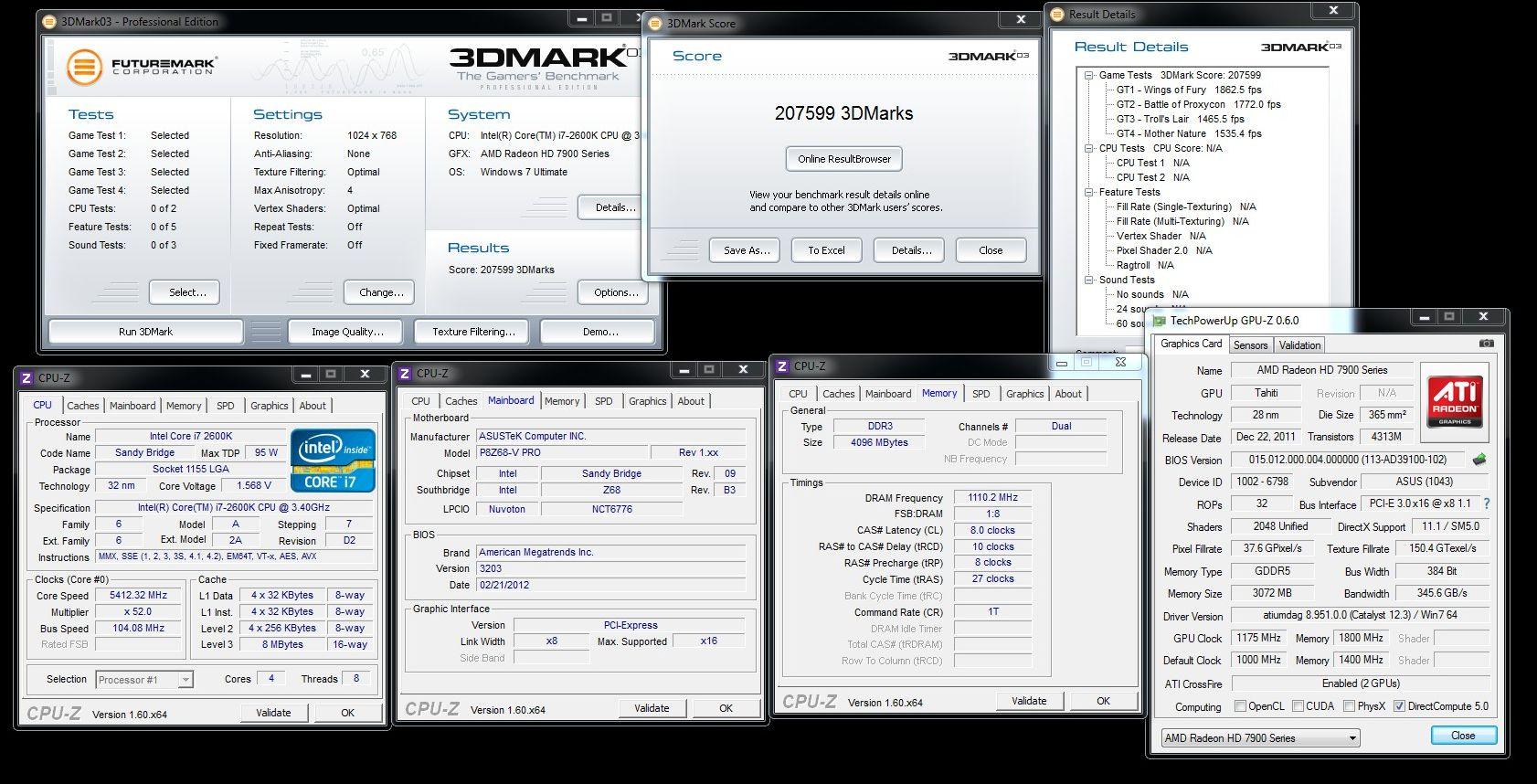Click the CPU-Z Z icon in Memory window title
Image resolution: width=1537 pixels, height=784 pixels.
782,366
